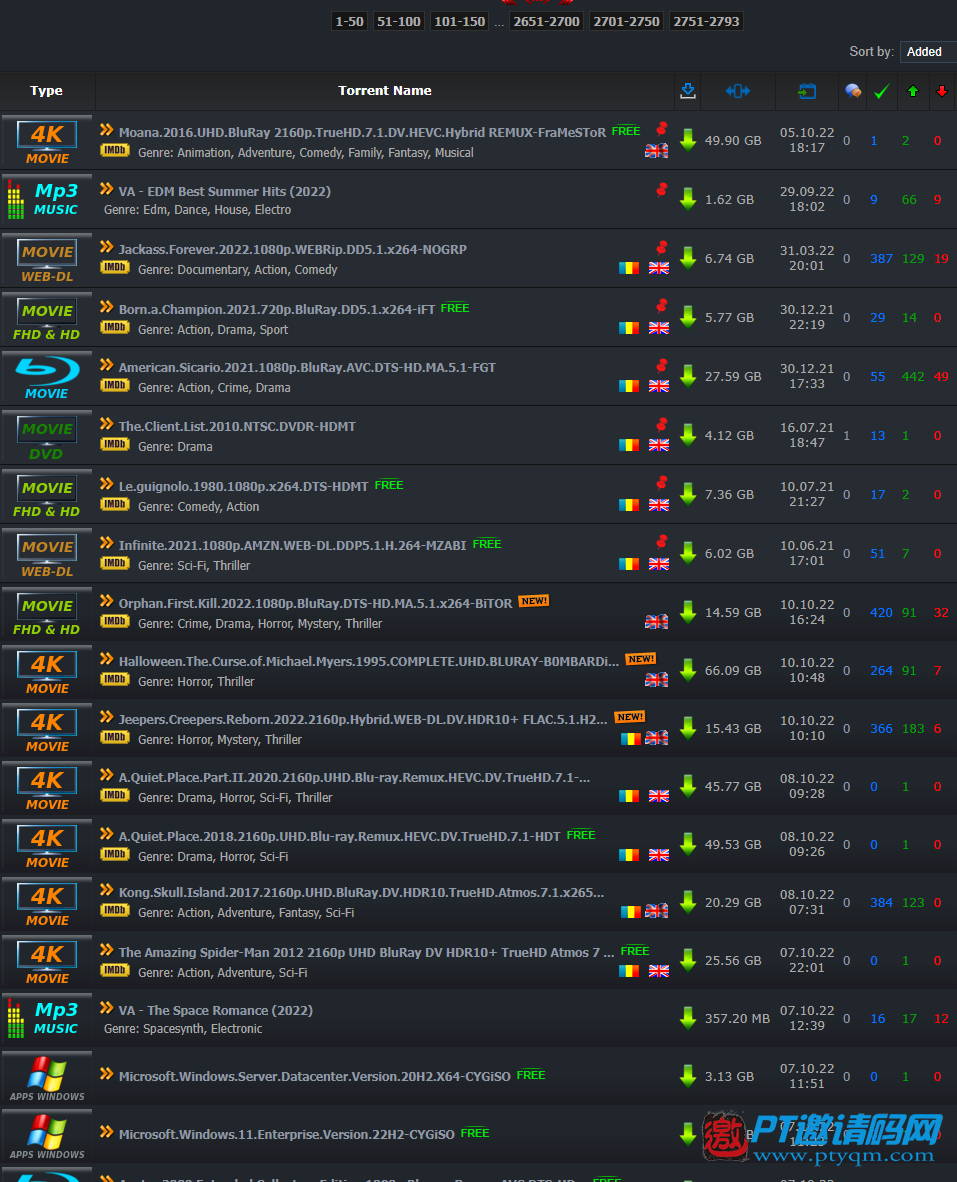Sort by the comments column header icon

click(x=853, y=90)
